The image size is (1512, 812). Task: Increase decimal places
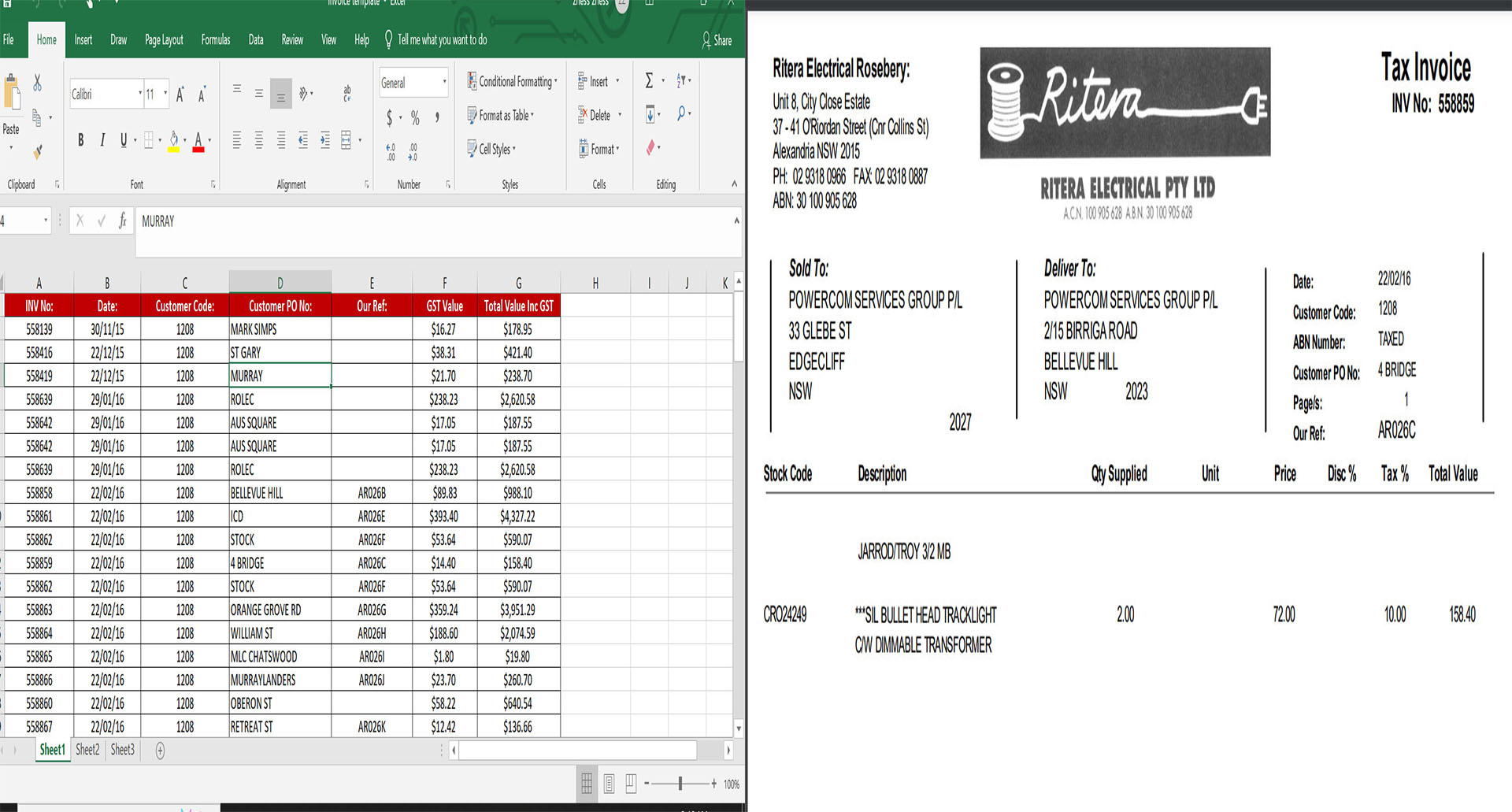(x=391, y=152)
